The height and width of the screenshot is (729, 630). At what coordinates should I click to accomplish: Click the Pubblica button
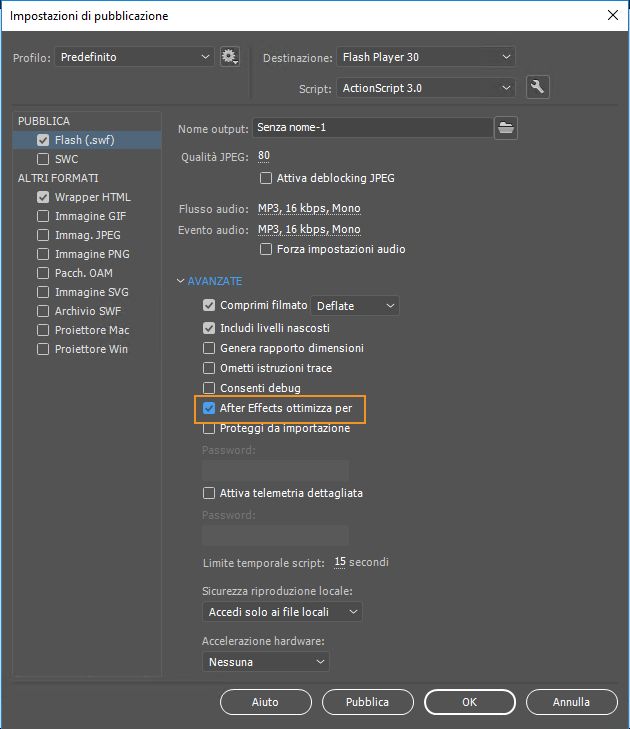(367, 702)
